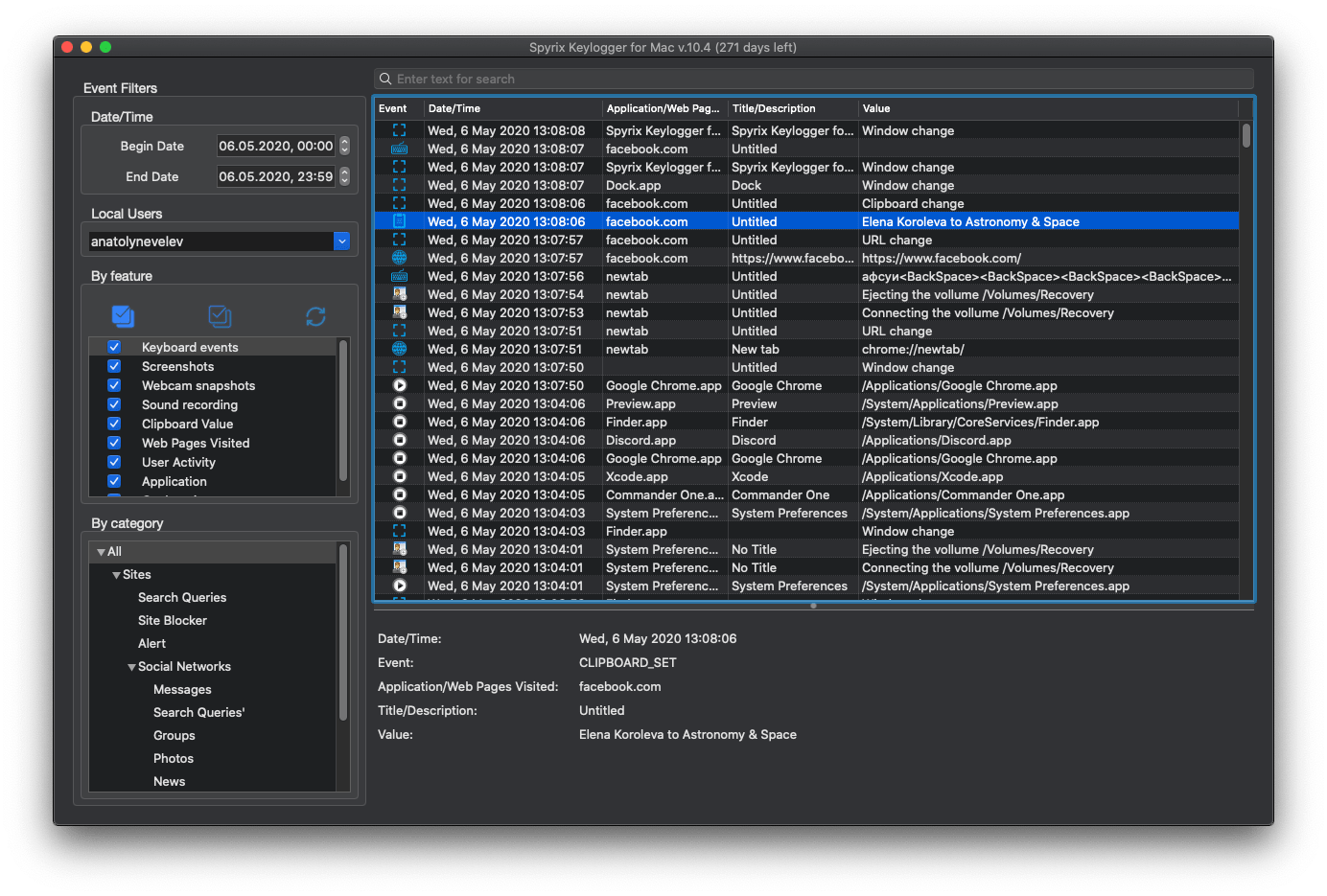Click the Application/Web Pag... column header
This screenshot has height=896, width=1327.
(665, 108)
